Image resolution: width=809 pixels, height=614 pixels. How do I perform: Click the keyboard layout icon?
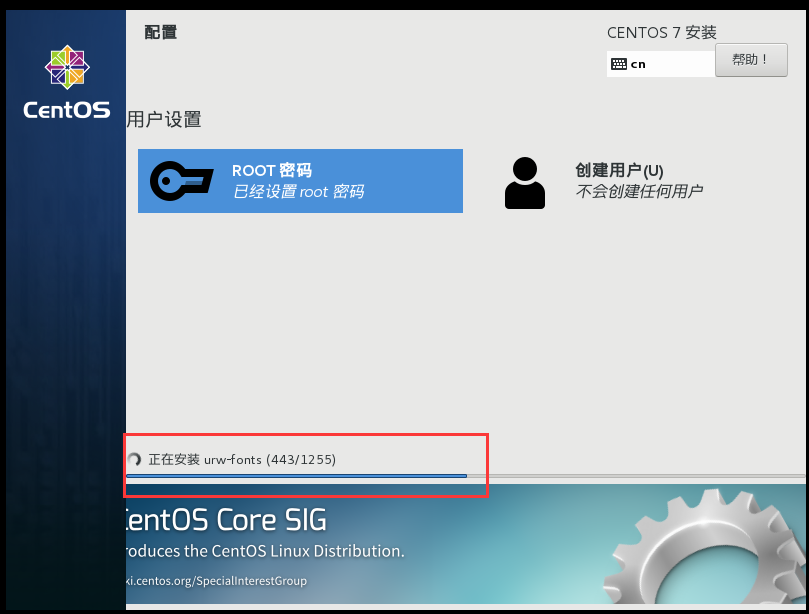[x=619, y=64]
